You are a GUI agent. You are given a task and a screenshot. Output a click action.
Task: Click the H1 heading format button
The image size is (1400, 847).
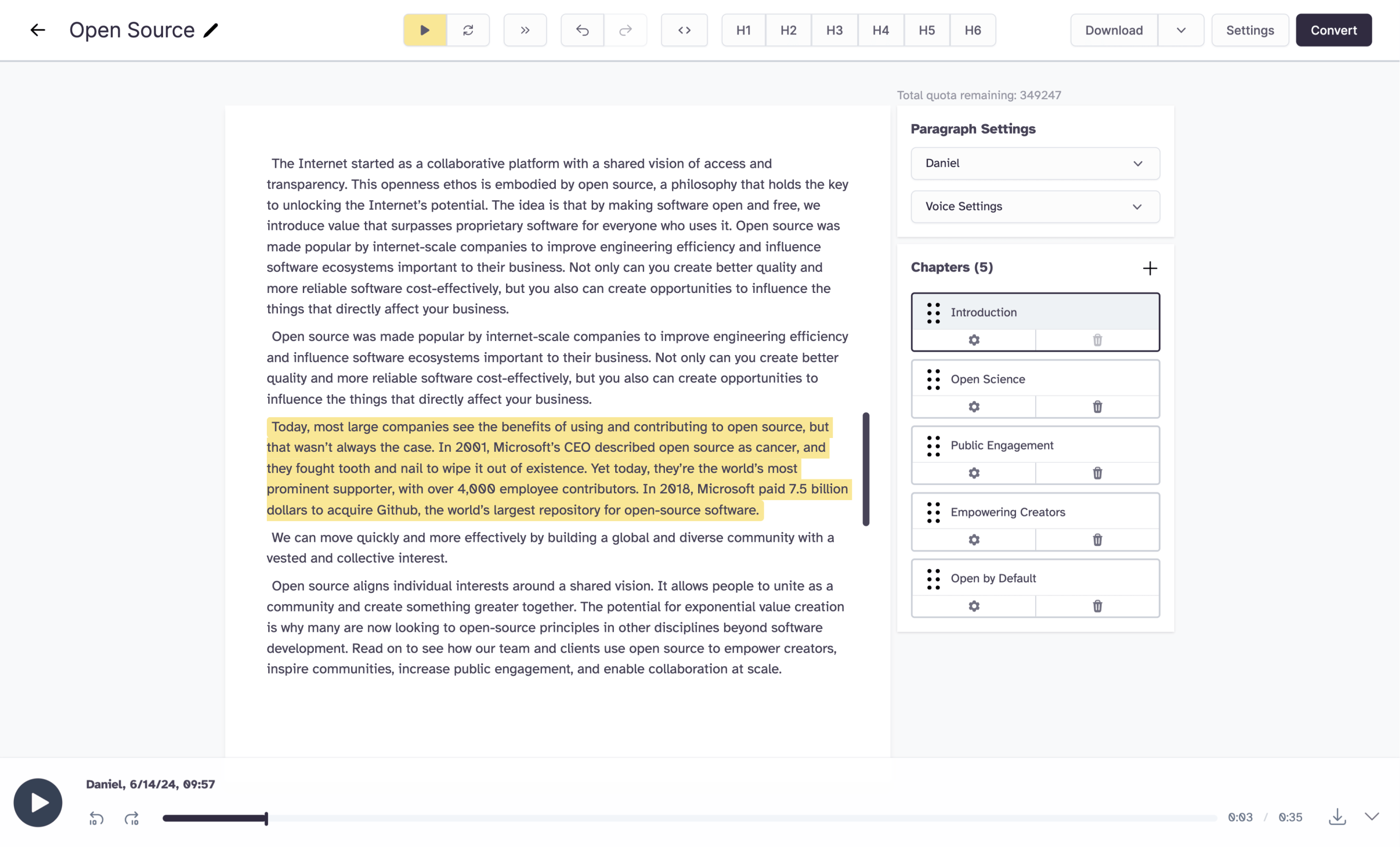pos(742,30)
